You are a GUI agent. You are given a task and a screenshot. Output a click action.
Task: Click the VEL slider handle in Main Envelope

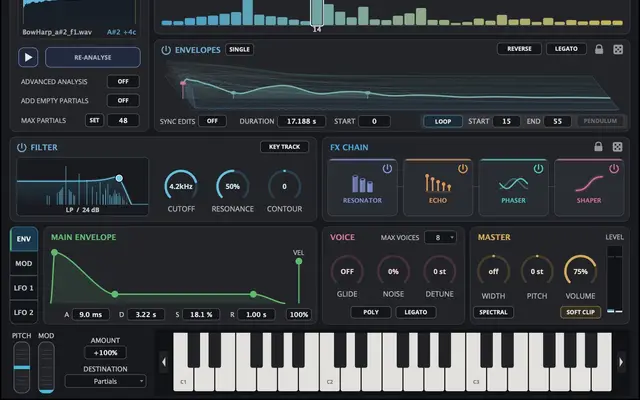[299, 261]
